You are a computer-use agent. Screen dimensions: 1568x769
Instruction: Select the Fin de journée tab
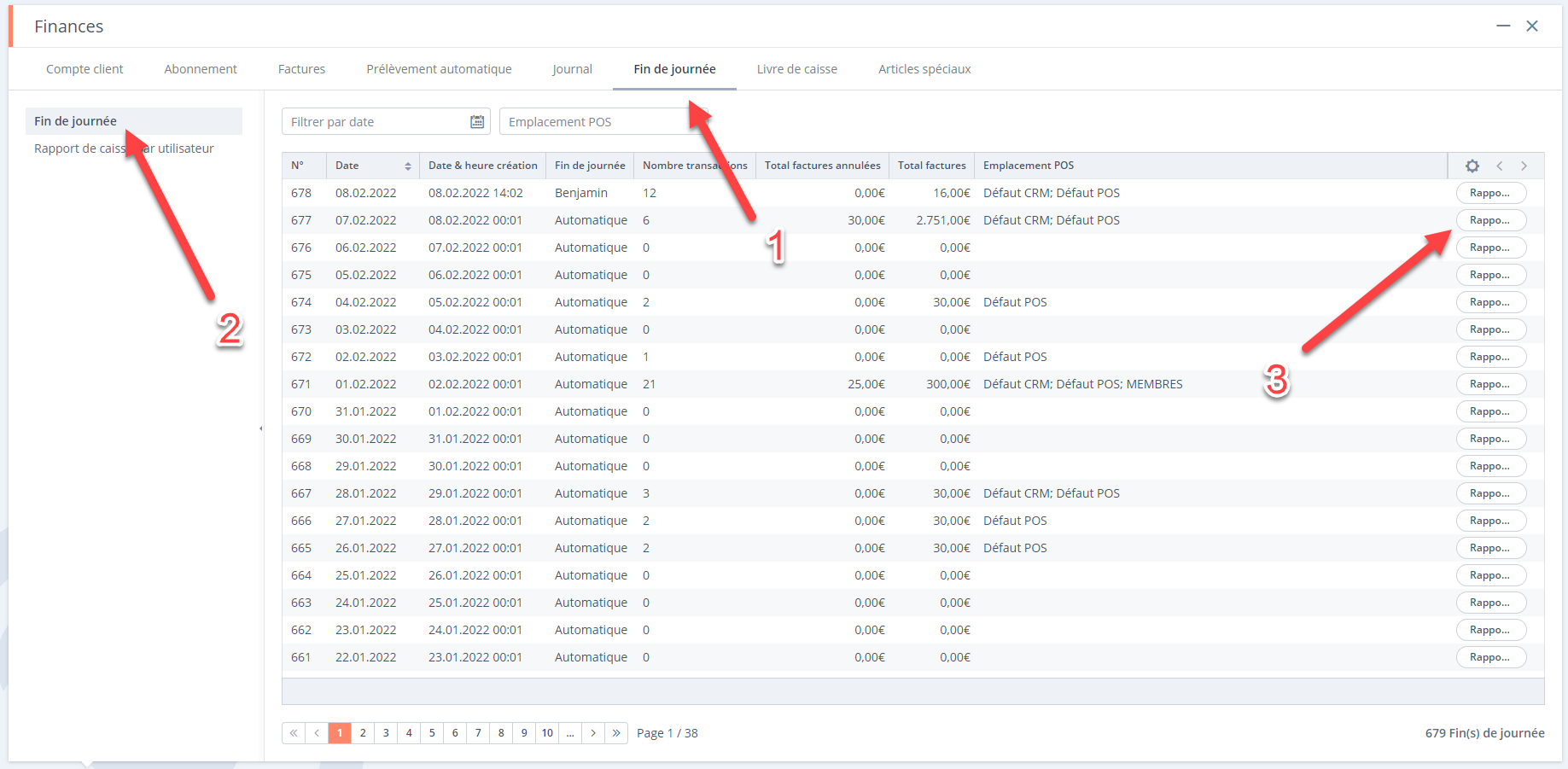pyautogui.click(x=674, y=69)
